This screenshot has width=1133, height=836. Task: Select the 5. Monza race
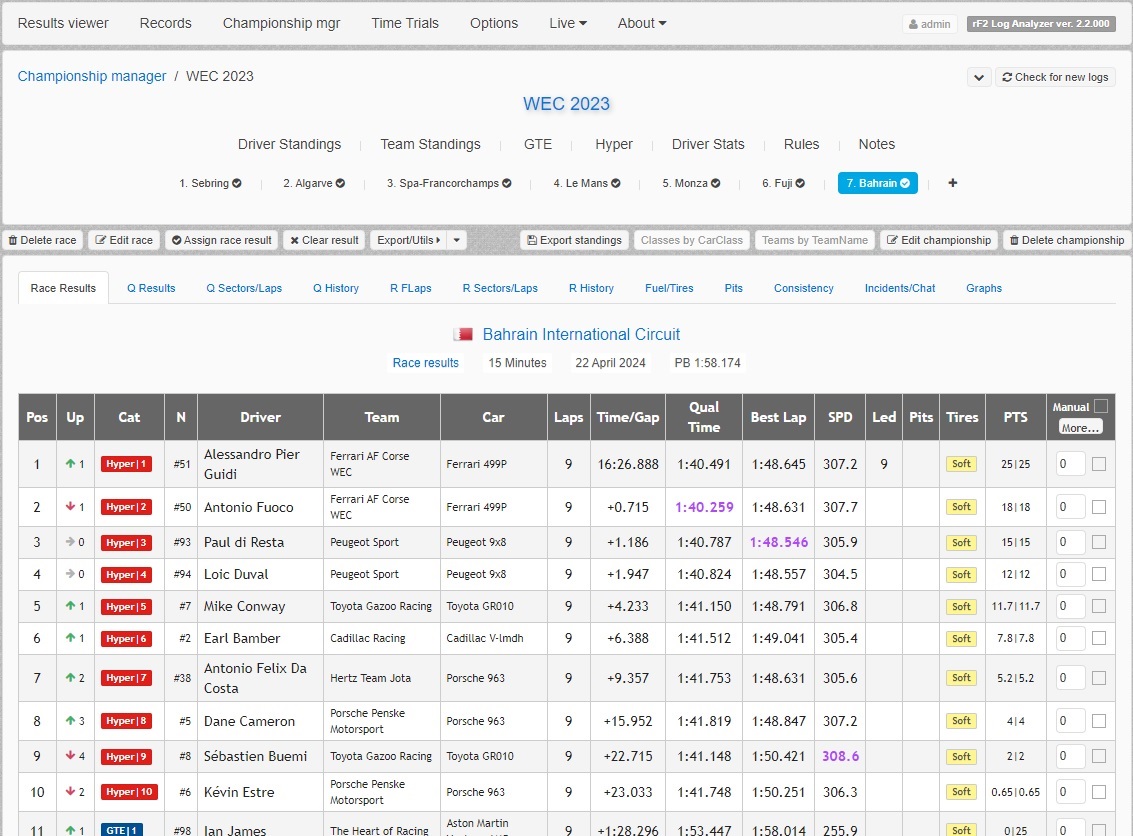[691, 184]
